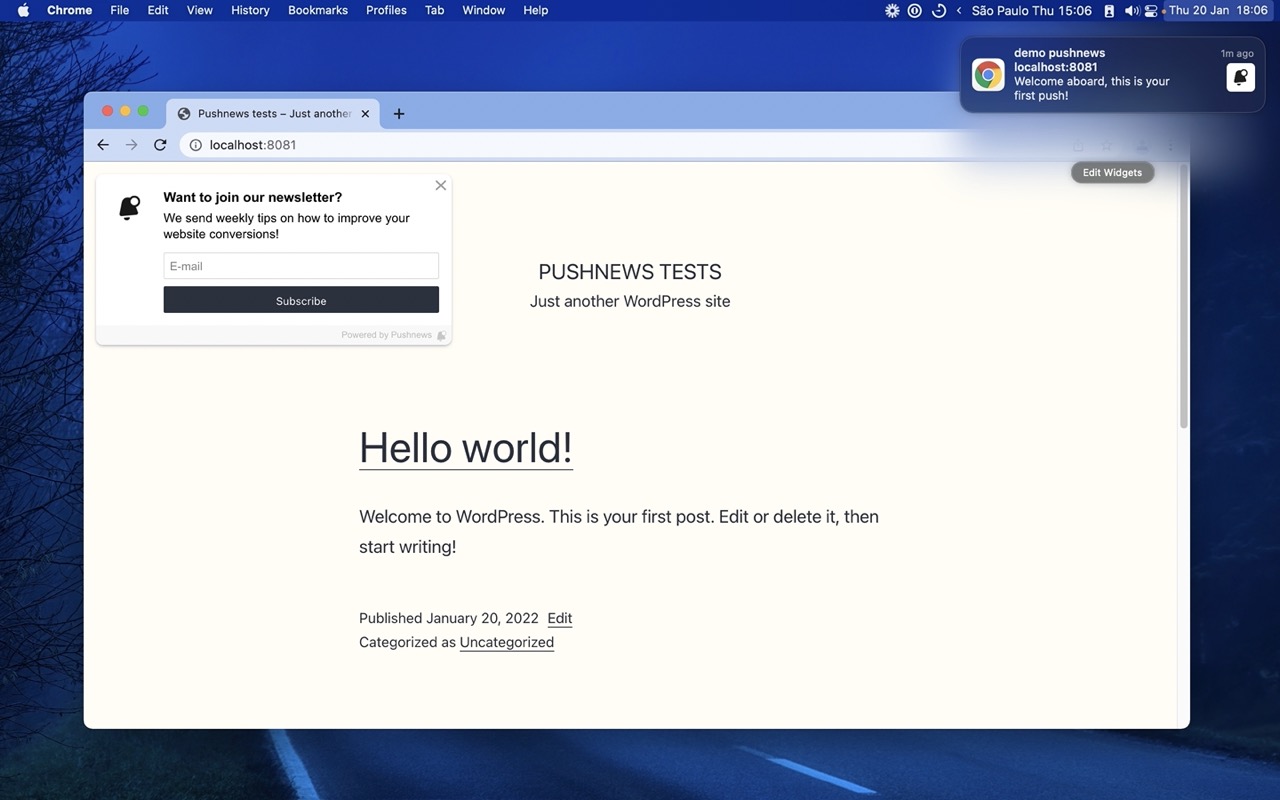
Task: Open the Uncategorized category link
Action: tap(507, 642)
